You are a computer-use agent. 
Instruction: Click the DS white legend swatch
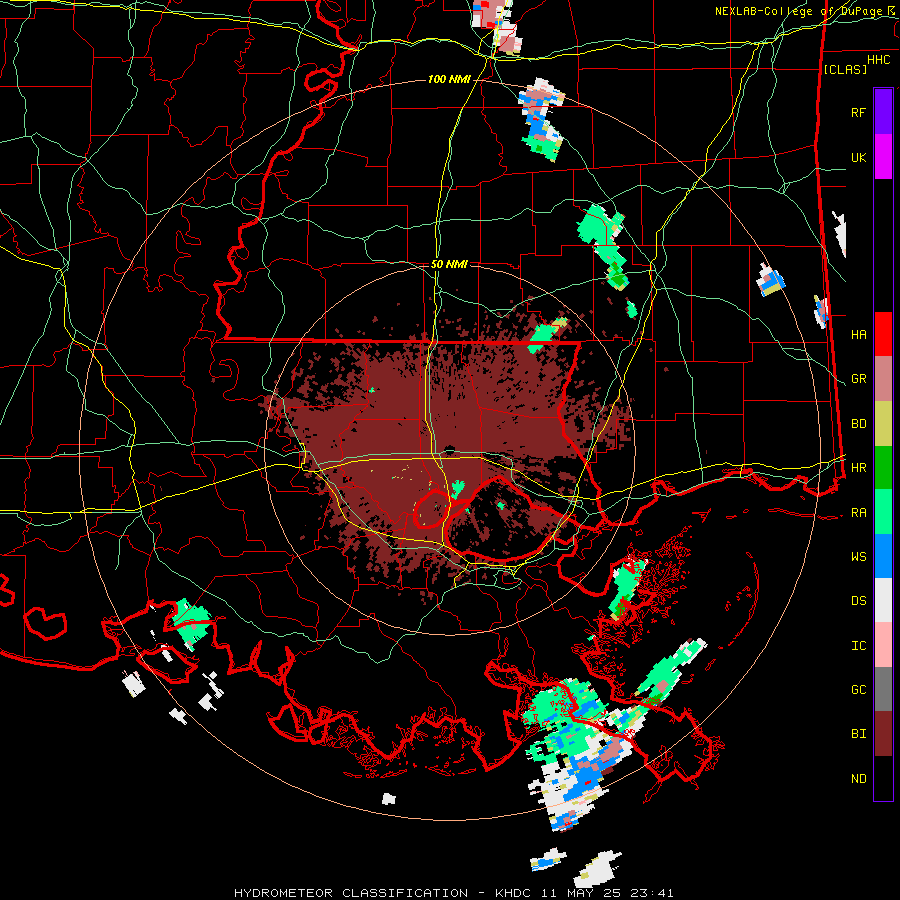pos(883,600)
